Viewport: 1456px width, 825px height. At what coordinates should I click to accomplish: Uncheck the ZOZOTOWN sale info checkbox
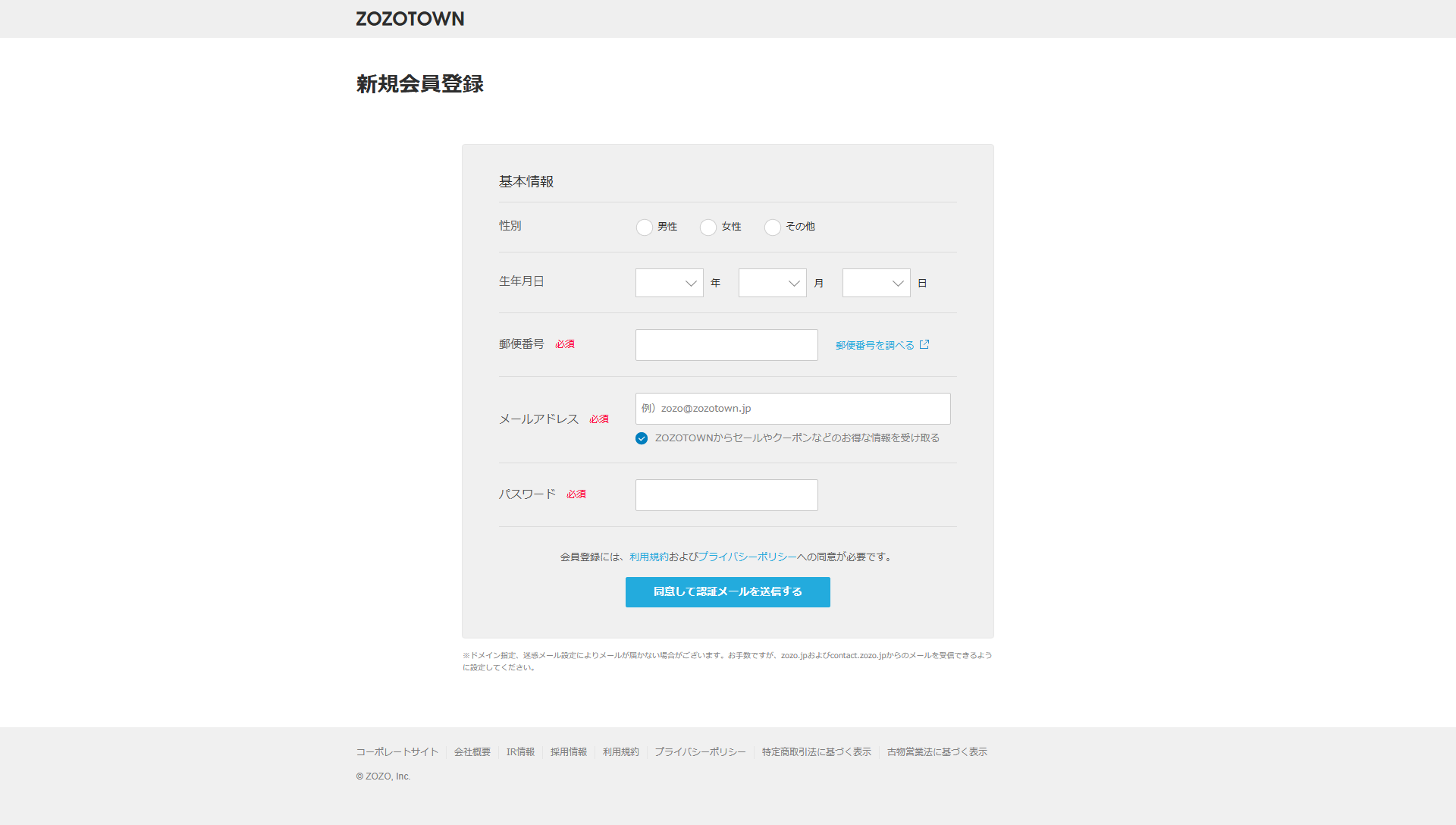(x=642, y=438)
